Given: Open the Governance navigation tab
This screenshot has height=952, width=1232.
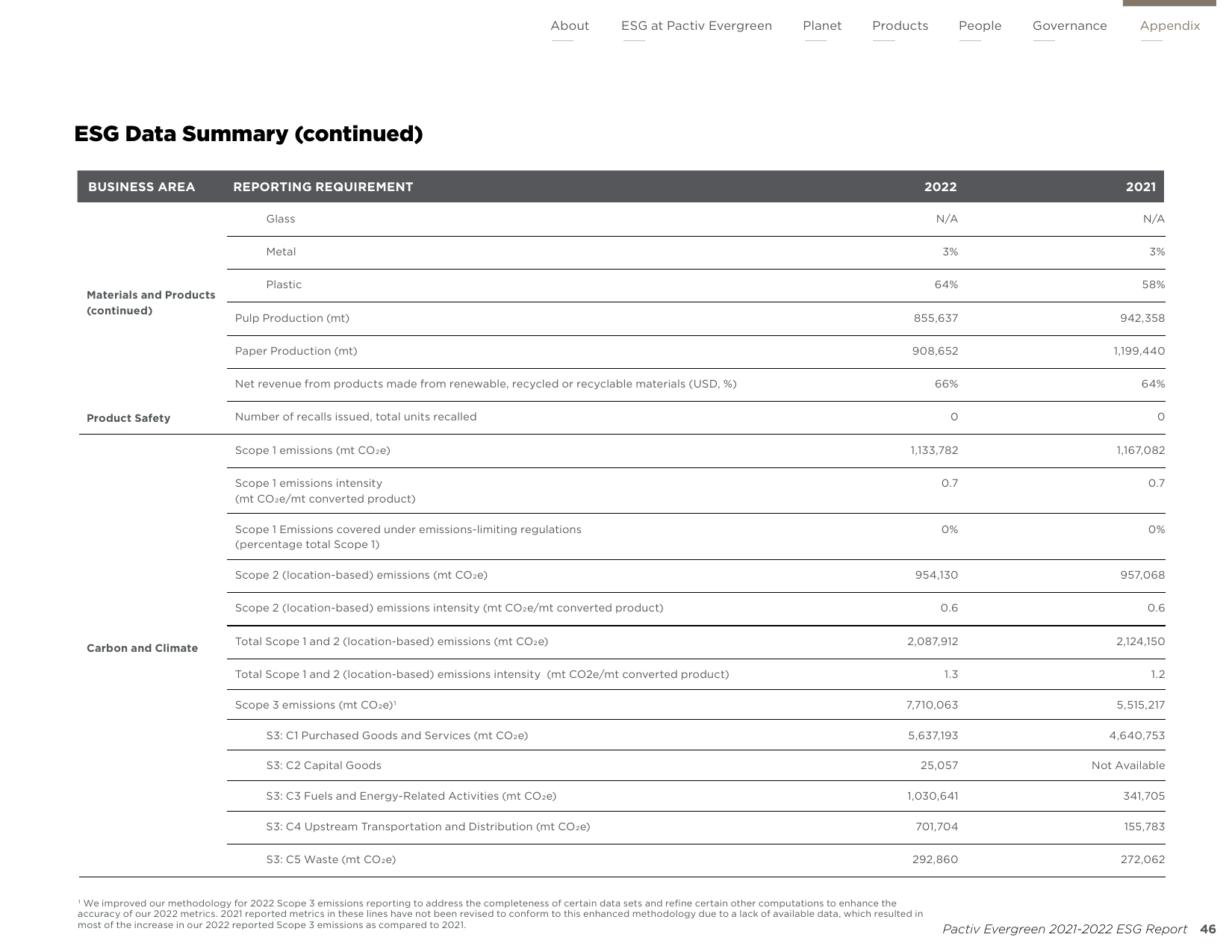Looking at the screenshot, I should [1070, 26].
